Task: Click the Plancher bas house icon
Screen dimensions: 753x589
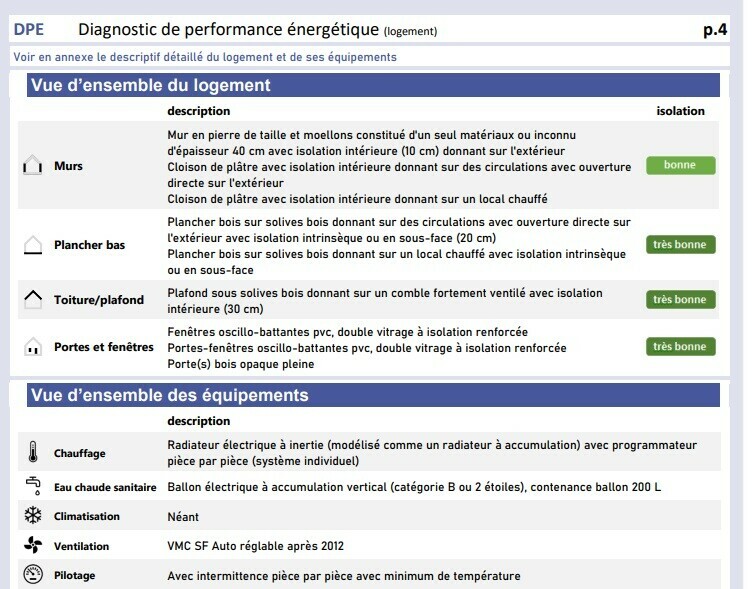Action: point(32,244)
